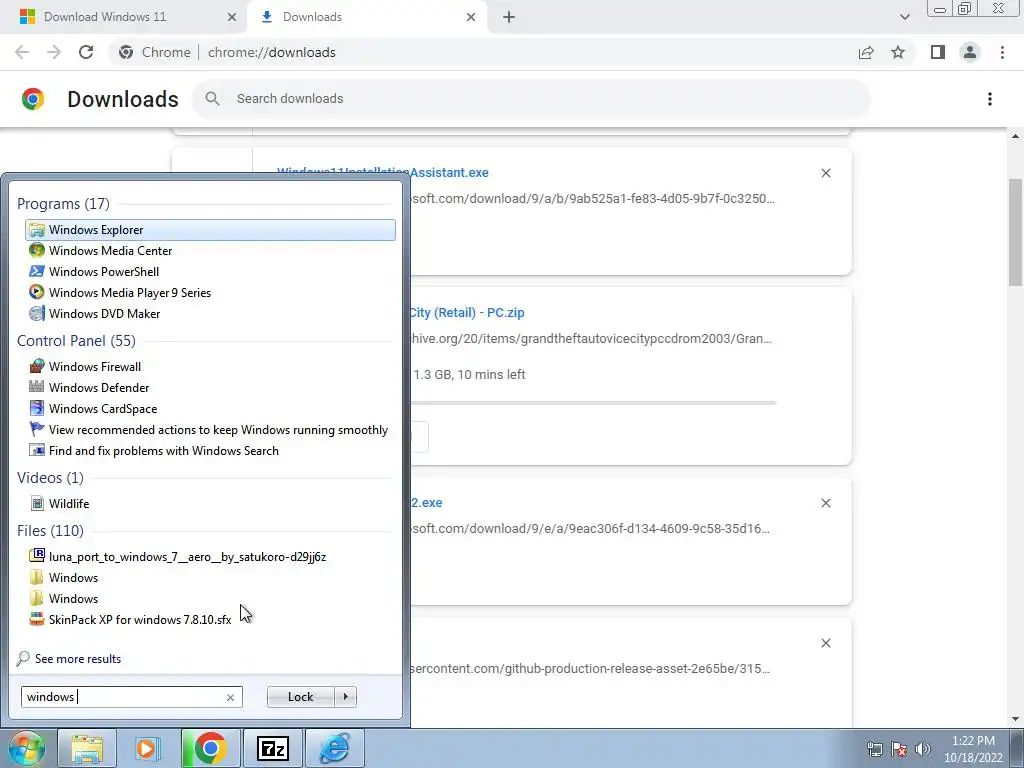1024x768 pixels.
Task: Click the Search downloads field
Action: click(532, 99)
